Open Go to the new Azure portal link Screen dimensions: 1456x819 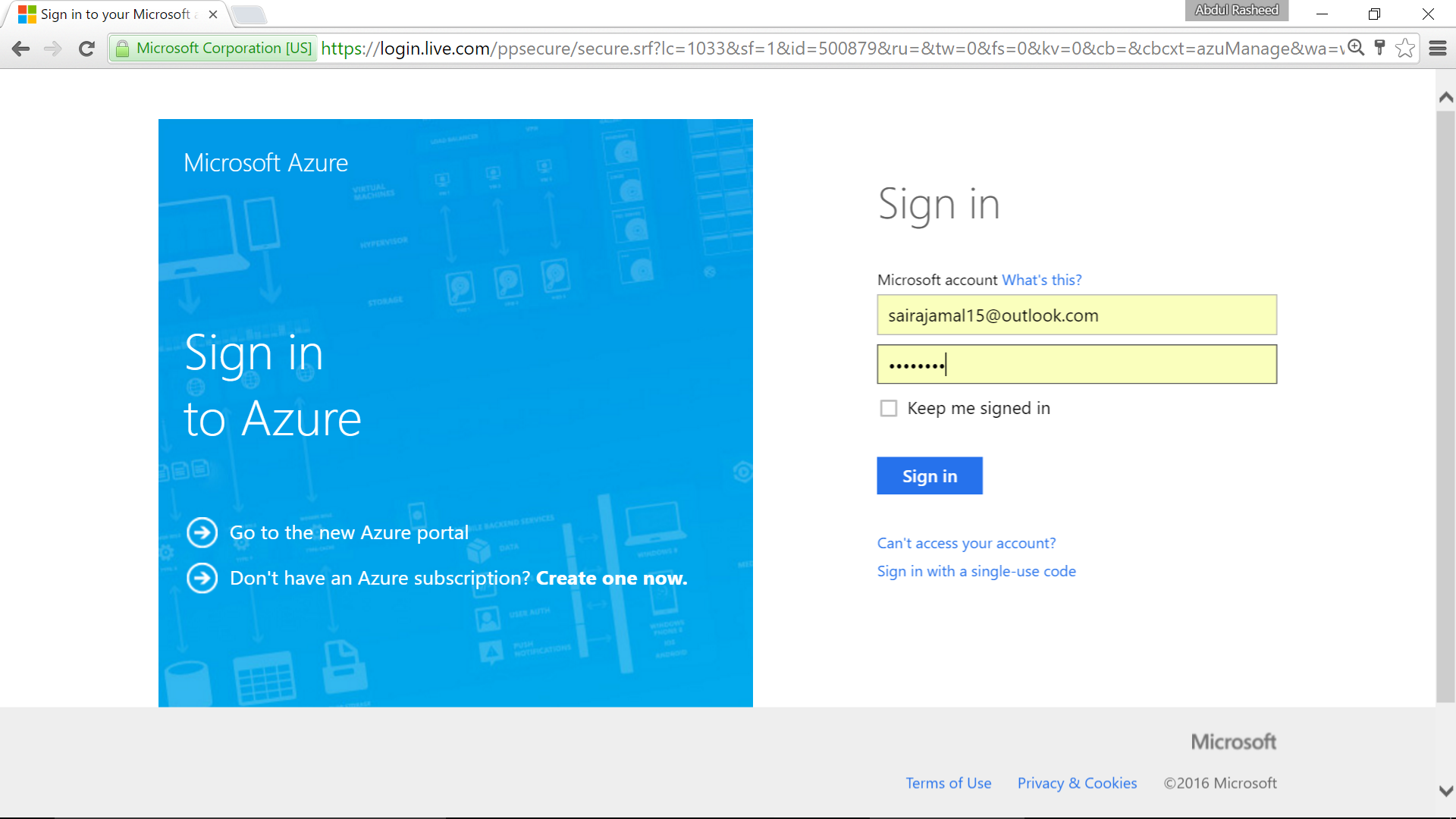click(349, 532)
